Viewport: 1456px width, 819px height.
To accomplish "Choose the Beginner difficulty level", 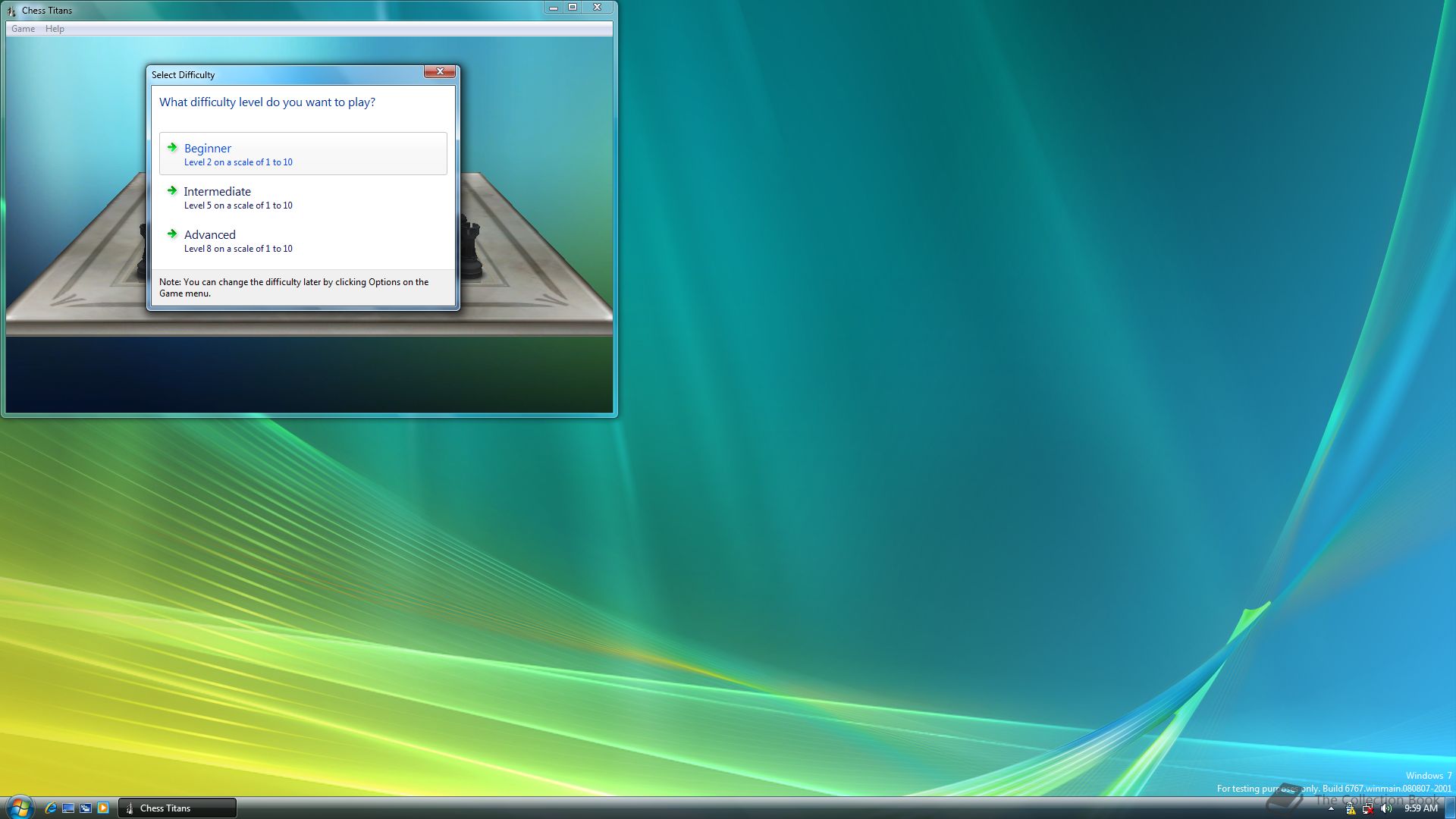I will click(303, 154).
